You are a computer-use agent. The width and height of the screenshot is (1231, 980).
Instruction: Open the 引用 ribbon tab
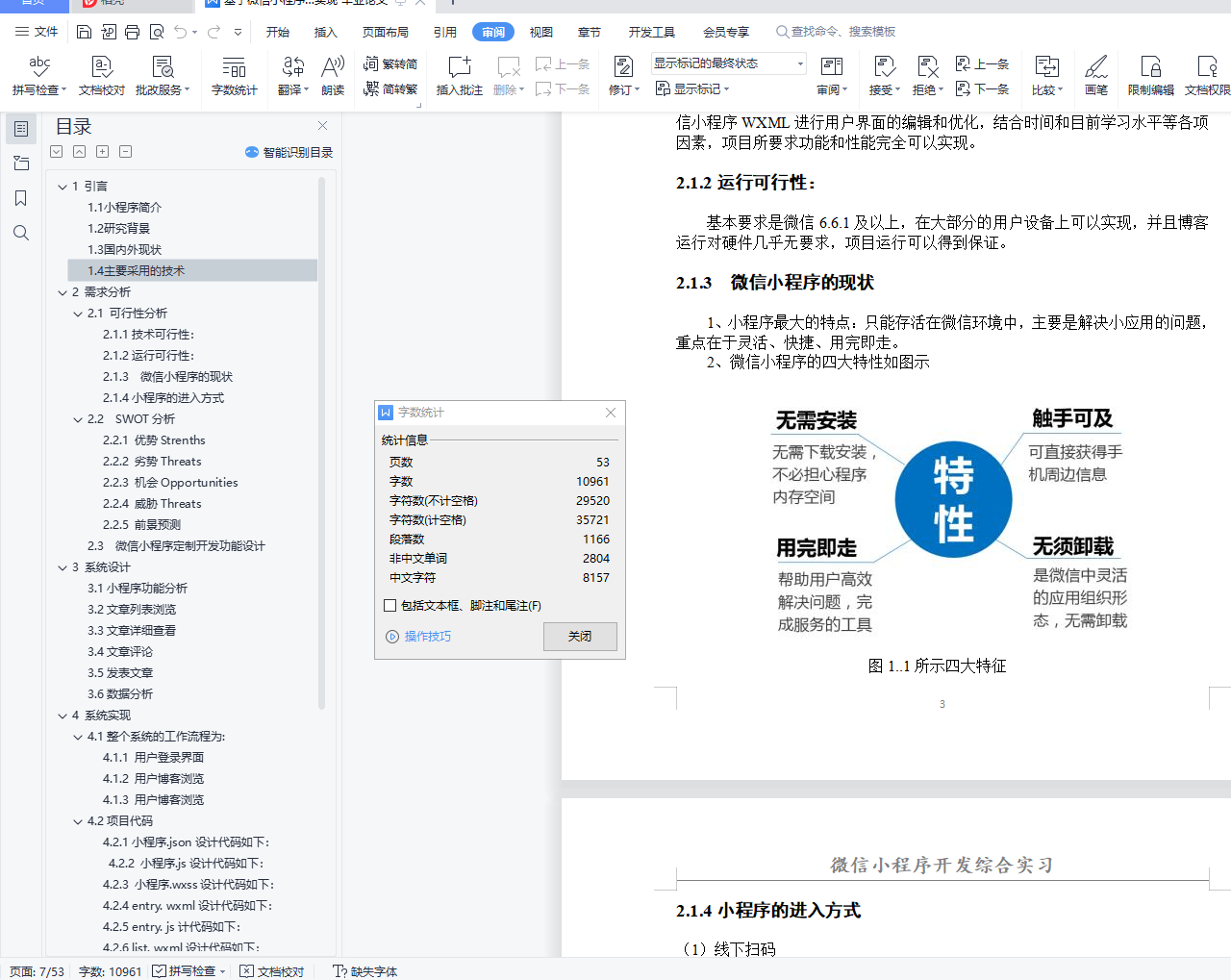pyautogui.click(x=444, y=32)
